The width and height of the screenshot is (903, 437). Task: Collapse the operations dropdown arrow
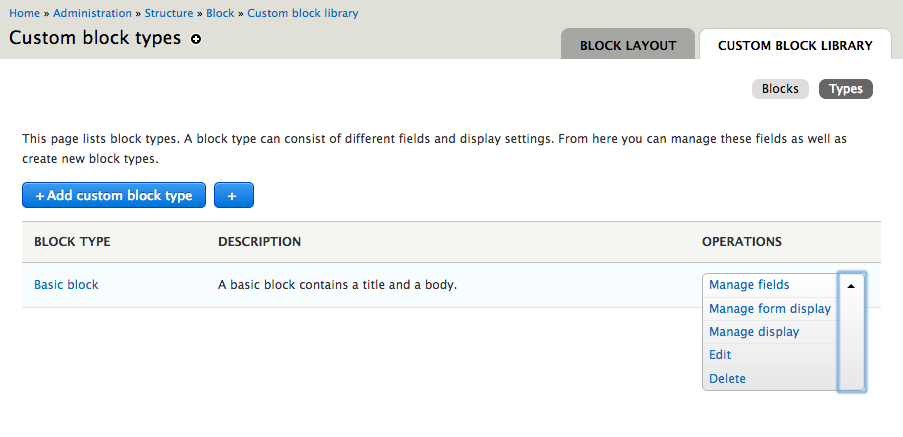click(x=851, y=286)
